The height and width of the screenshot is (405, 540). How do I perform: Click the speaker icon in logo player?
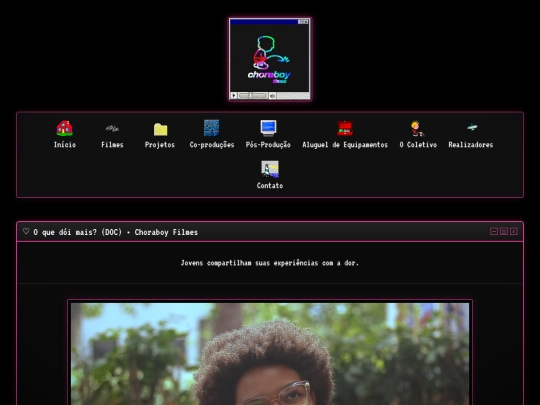pos(272,95)
